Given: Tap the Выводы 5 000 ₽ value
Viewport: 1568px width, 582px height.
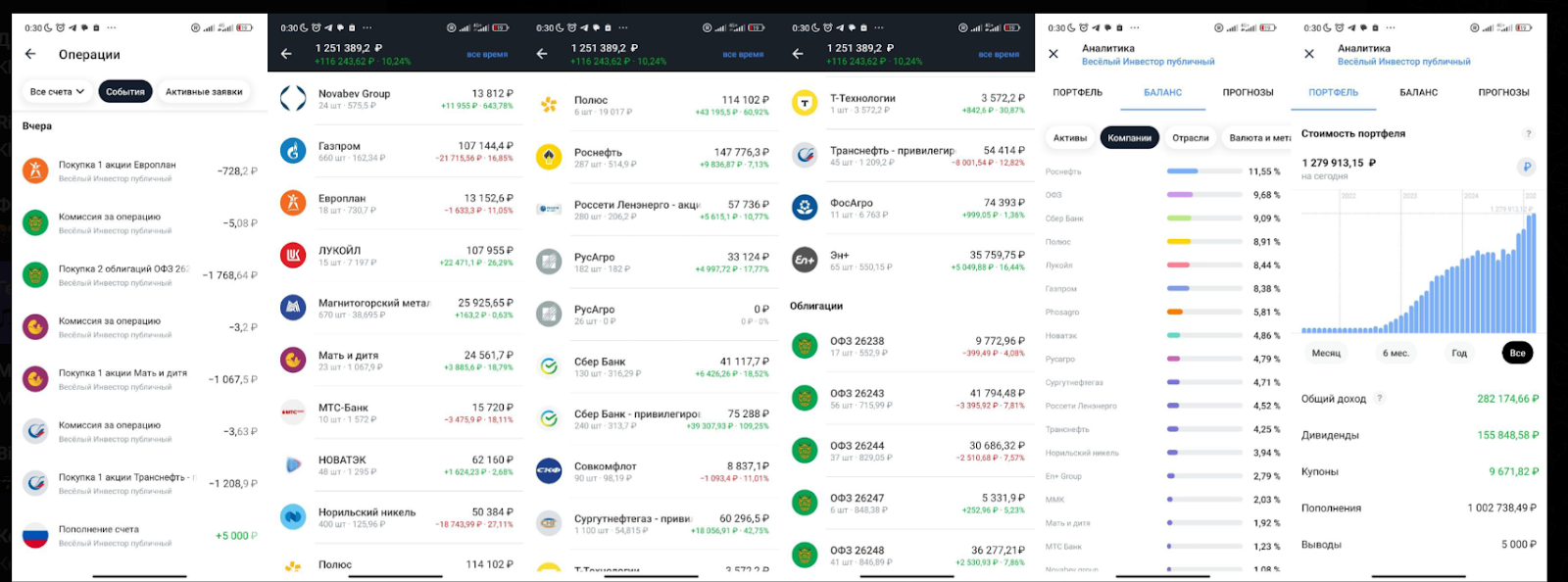Looking at the screenshot, I should (1519, 544).
